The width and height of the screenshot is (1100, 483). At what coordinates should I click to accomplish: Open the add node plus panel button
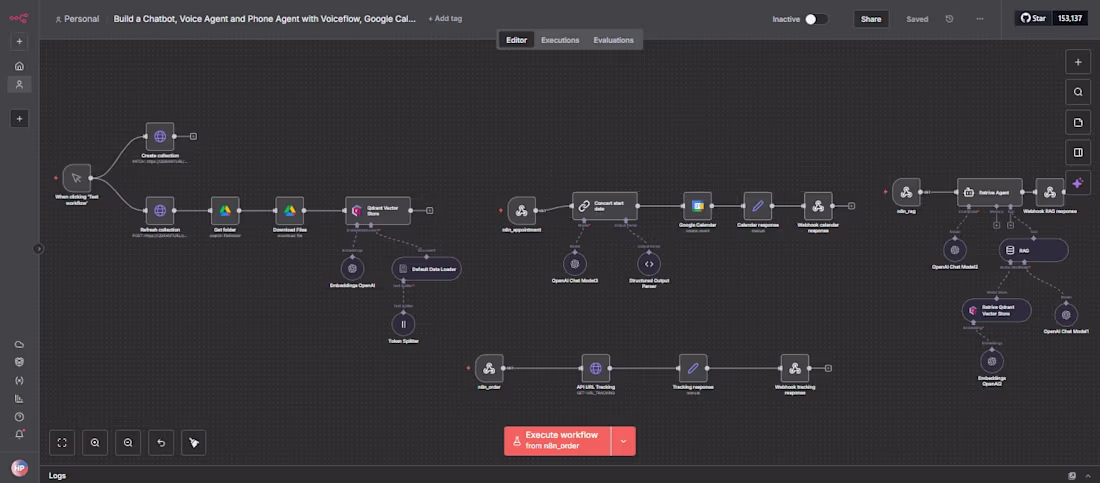point(1078,62)
